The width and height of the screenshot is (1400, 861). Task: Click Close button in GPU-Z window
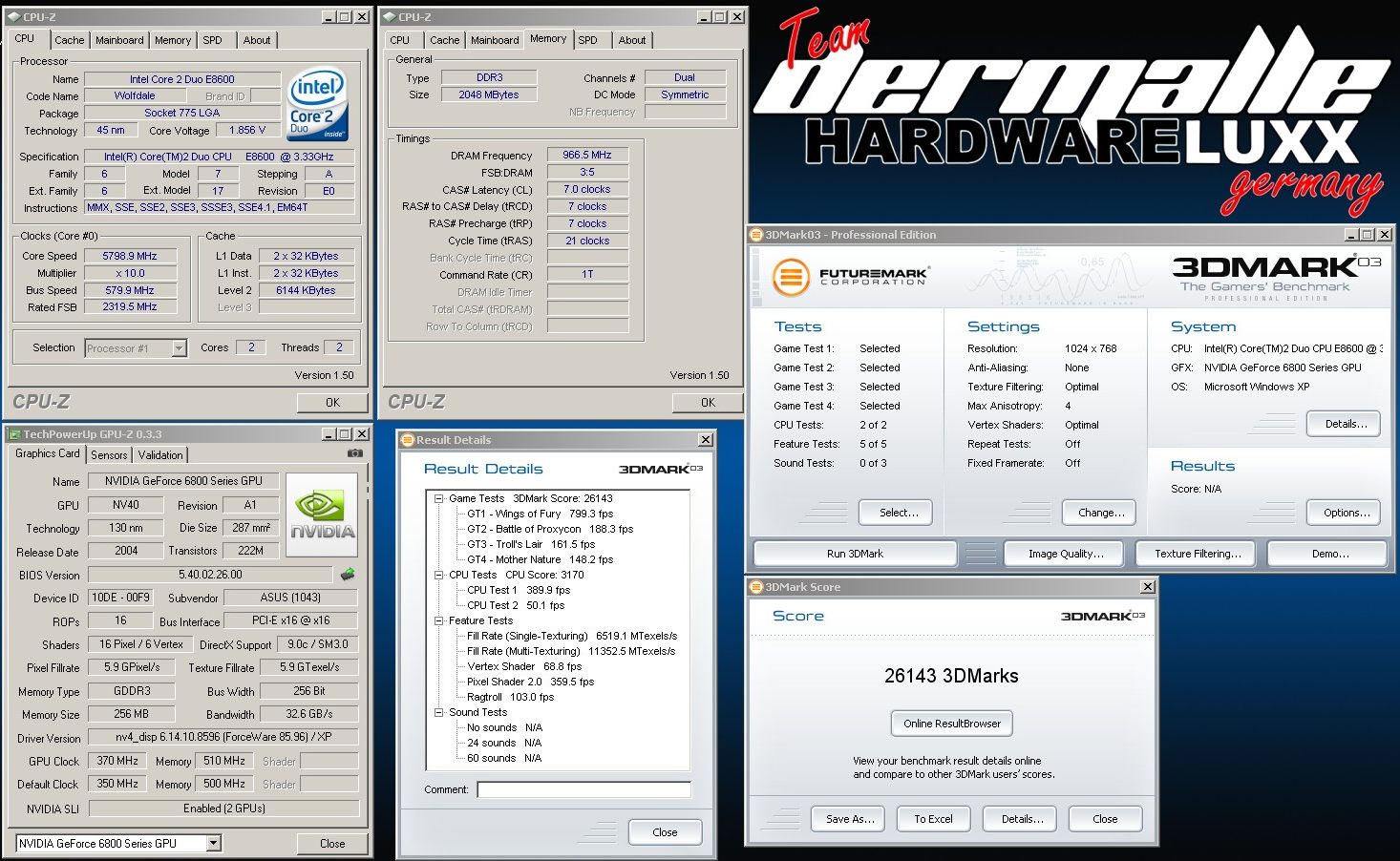point(332,844)
